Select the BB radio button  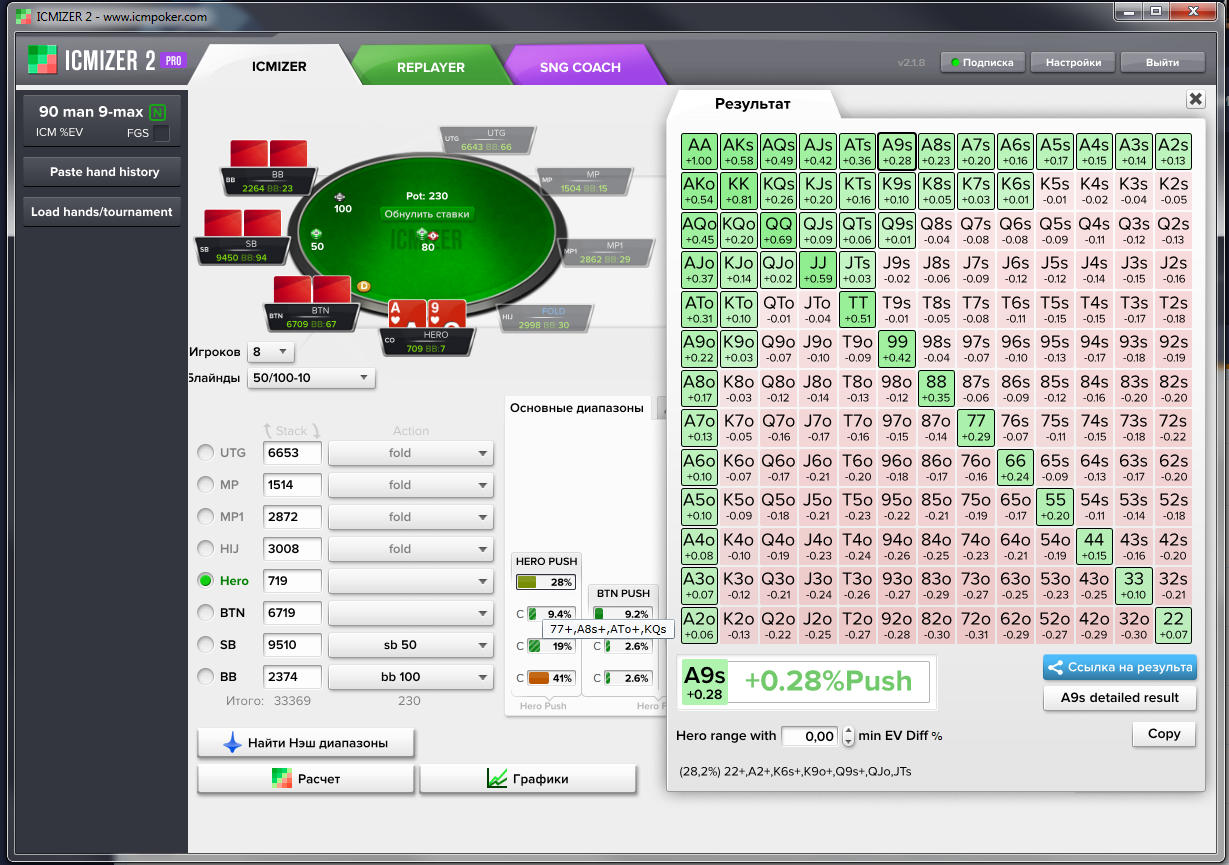[x=206, y=676]
